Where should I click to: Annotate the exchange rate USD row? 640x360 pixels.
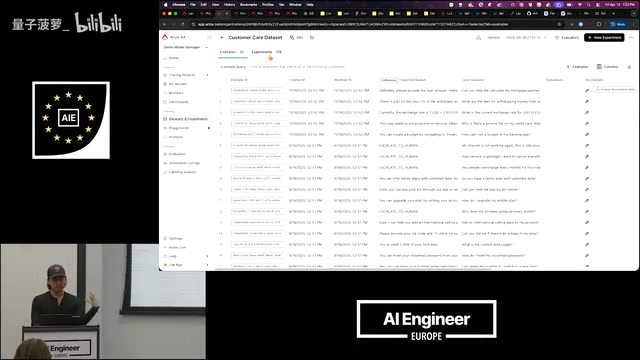(x=587, y=112)
